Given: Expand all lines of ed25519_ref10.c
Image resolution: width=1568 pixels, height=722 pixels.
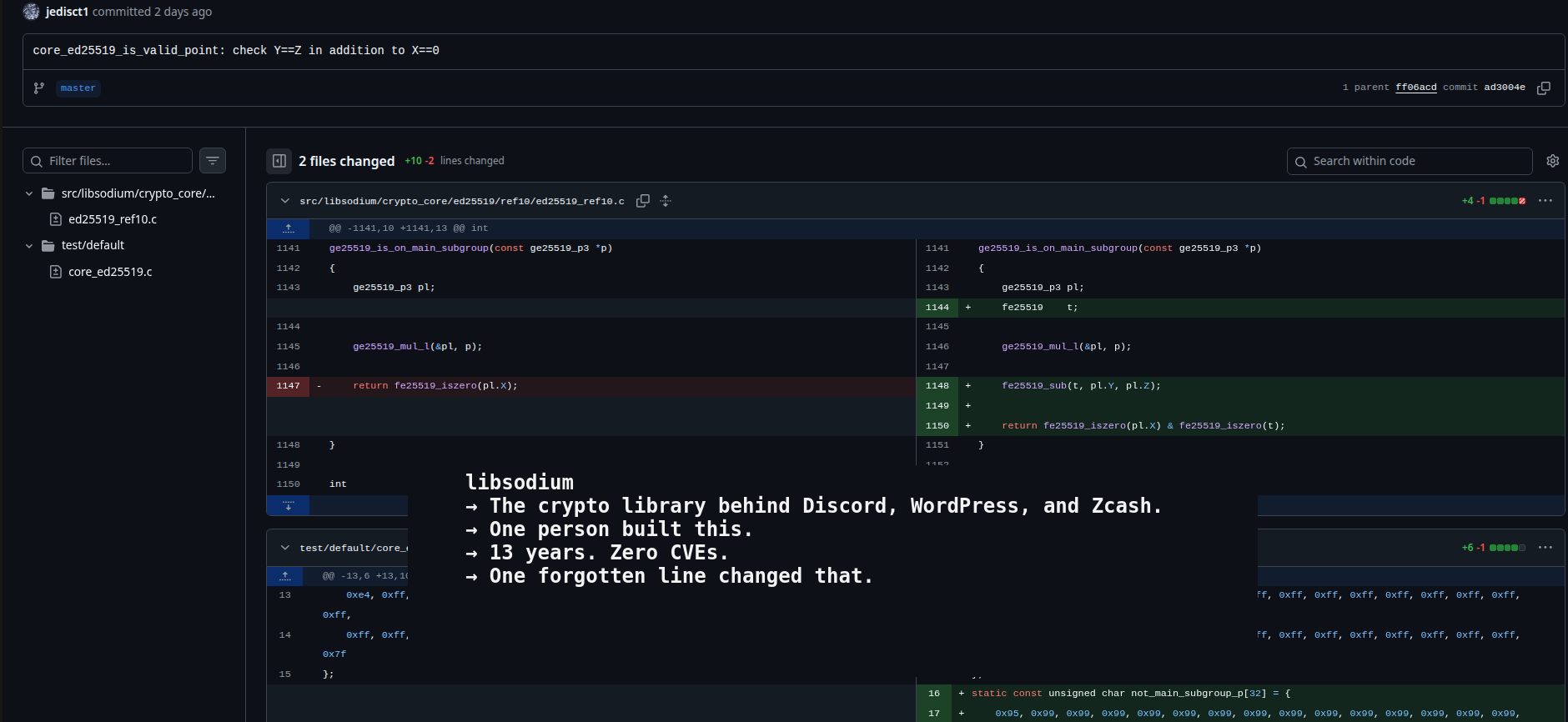Looking at the screenshot, I should coord(666,201).
